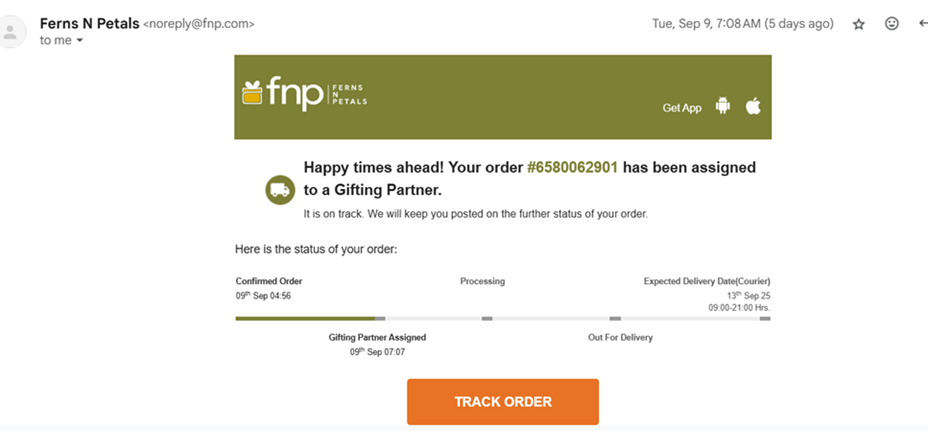
Task: Click the sender profile avatar
Action: (13, 32)
